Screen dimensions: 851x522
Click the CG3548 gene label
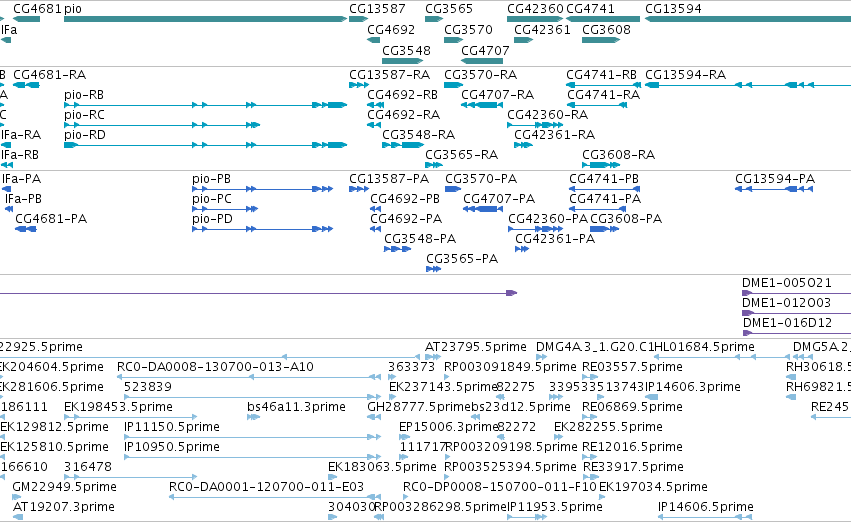(407, 50)
